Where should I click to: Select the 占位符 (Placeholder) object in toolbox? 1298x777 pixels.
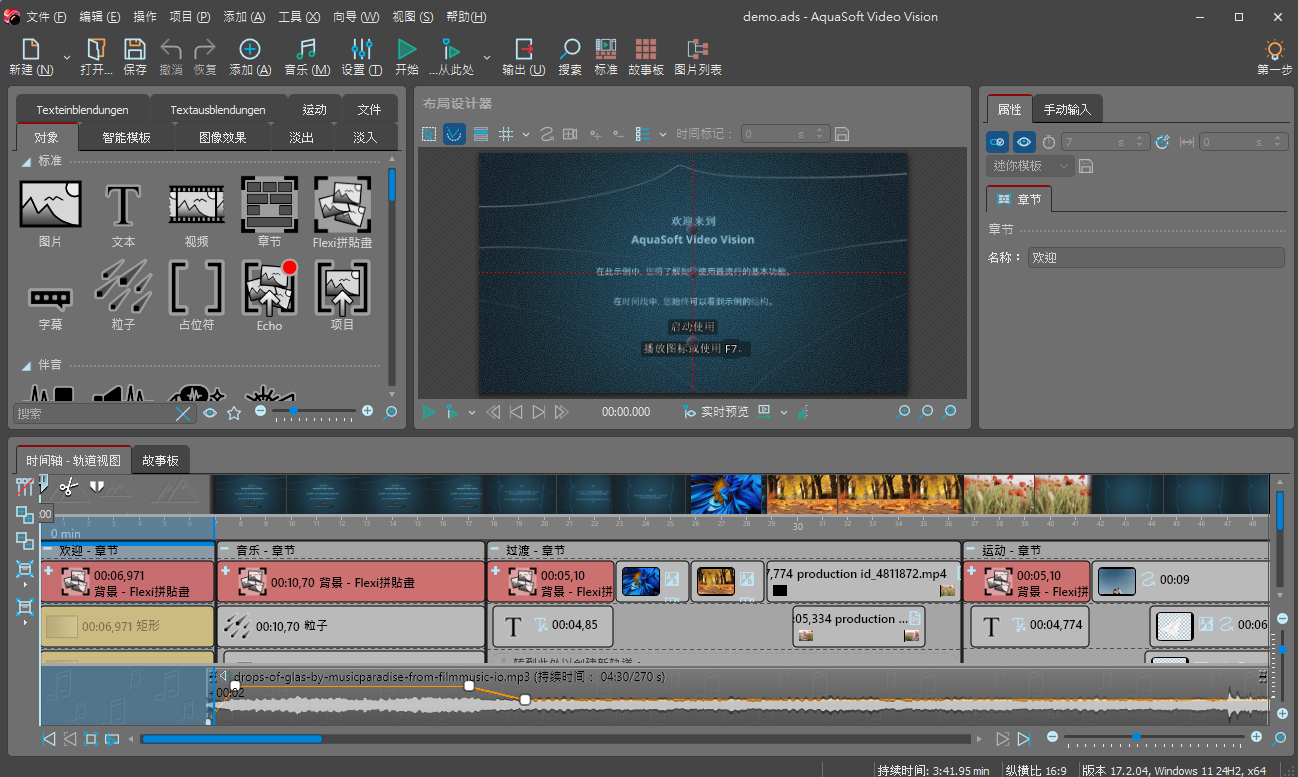coord(196,296)
